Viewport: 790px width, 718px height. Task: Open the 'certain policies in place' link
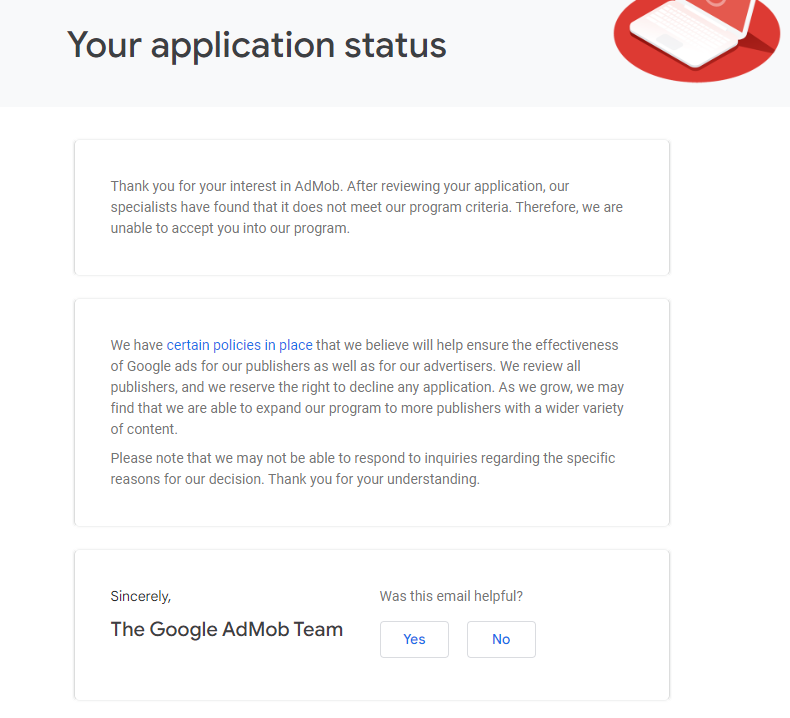[239, 345]
